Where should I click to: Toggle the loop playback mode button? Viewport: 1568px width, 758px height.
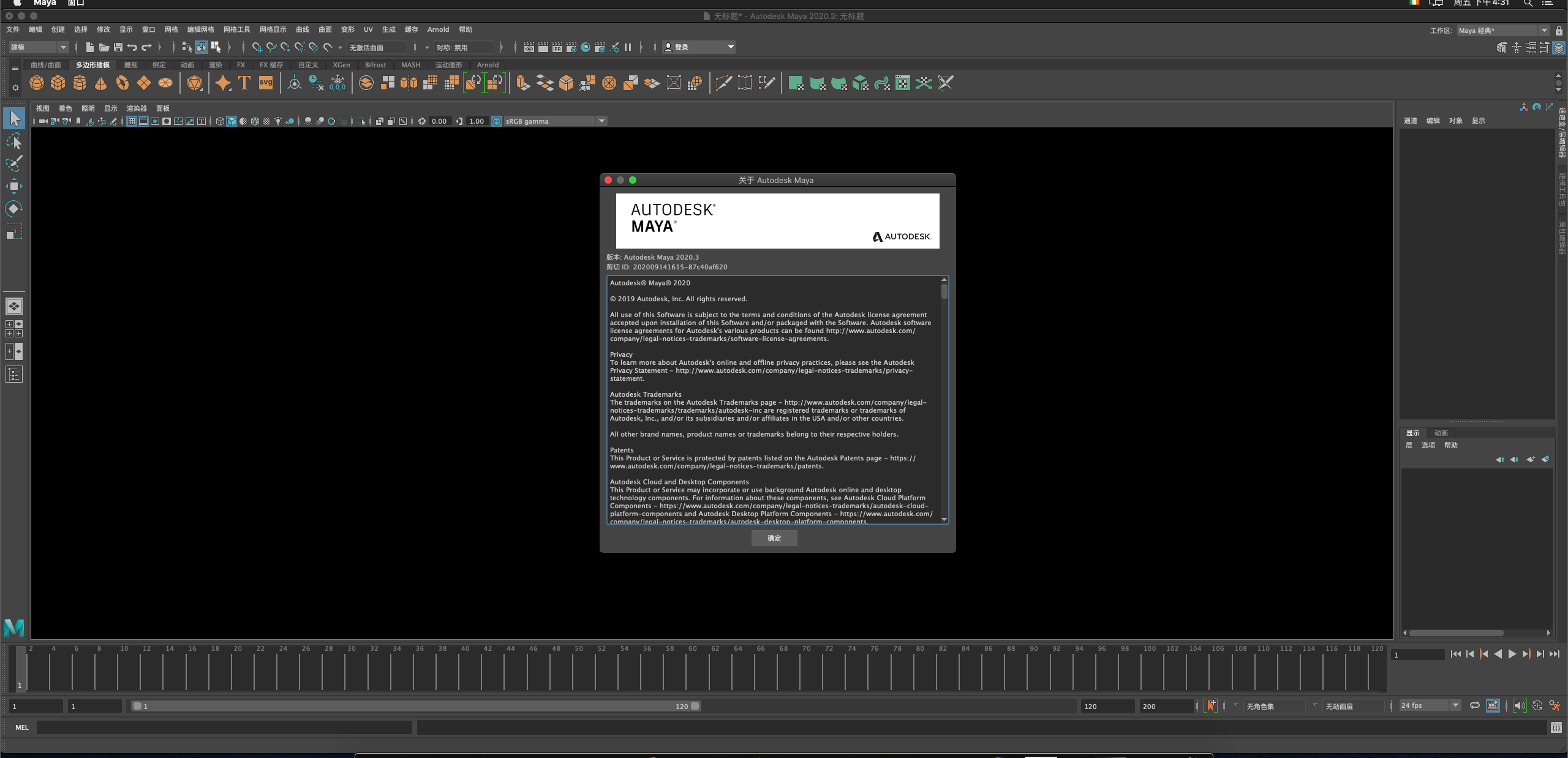point(1475,706)
